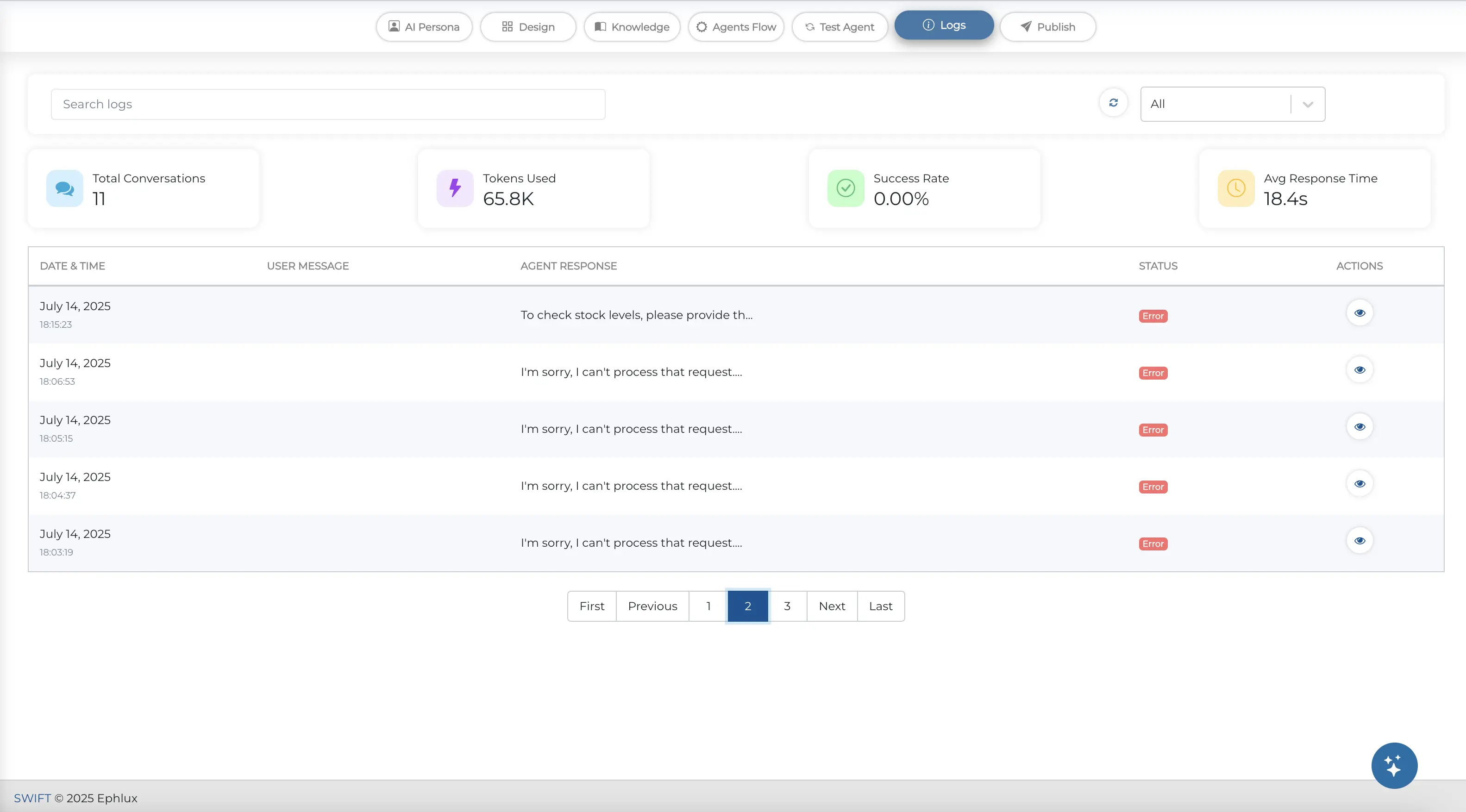Click eye icon for 18:03:19 log
Screen dimensions: 1466x812
point(1359,541)
